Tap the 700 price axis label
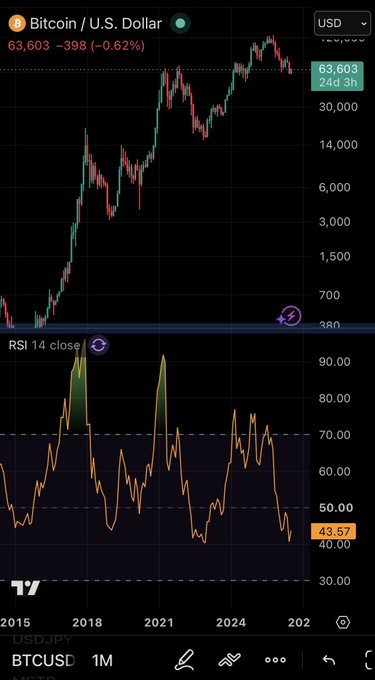The image size is (375, 680). pos(329,295)
